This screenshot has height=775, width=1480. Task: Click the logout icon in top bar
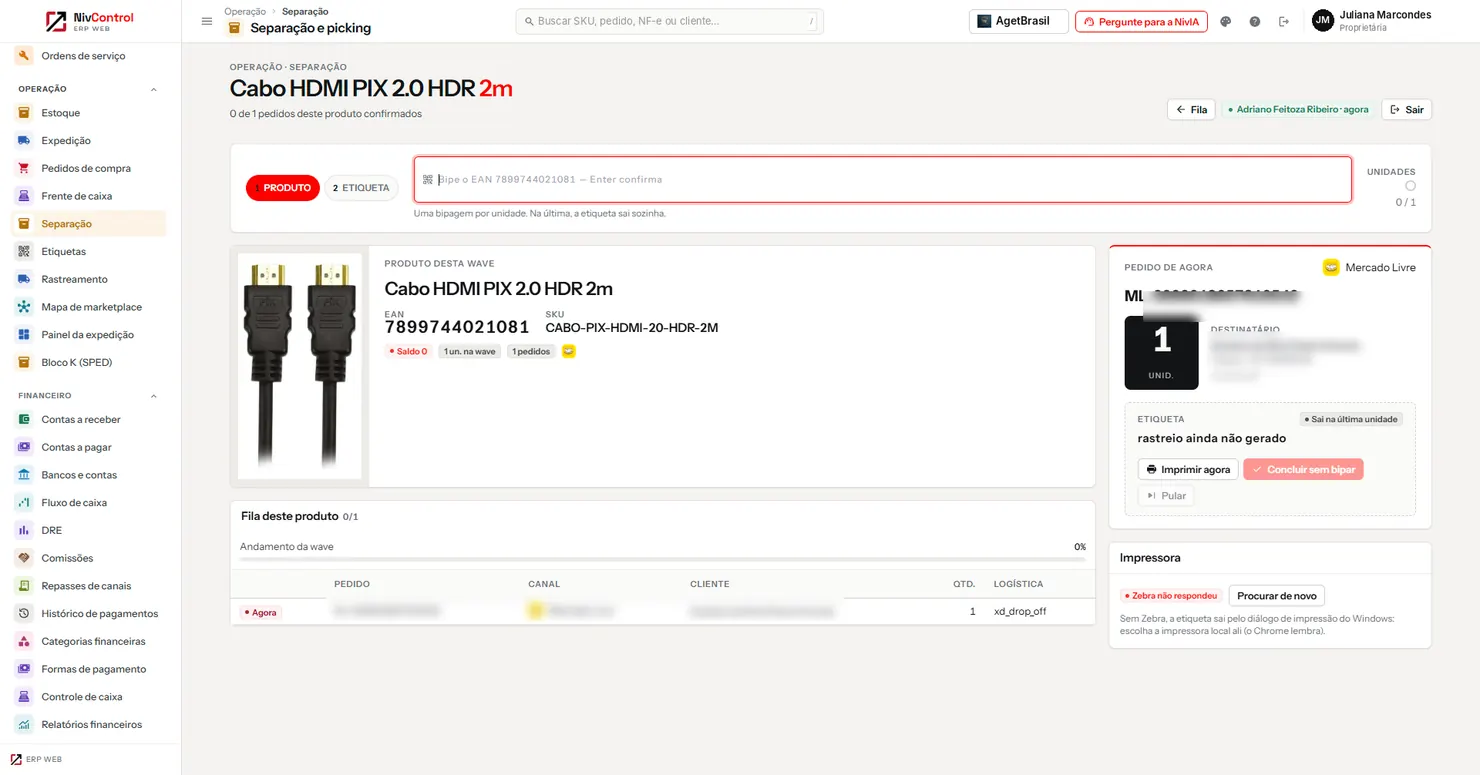pos(1284,21)
